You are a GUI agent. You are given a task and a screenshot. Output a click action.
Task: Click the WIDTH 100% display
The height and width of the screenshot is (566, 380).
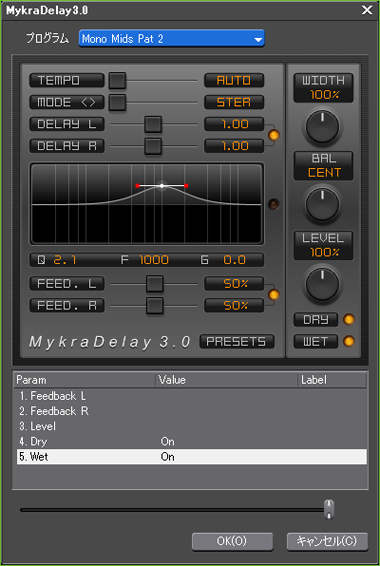click(x=323, y=88)
